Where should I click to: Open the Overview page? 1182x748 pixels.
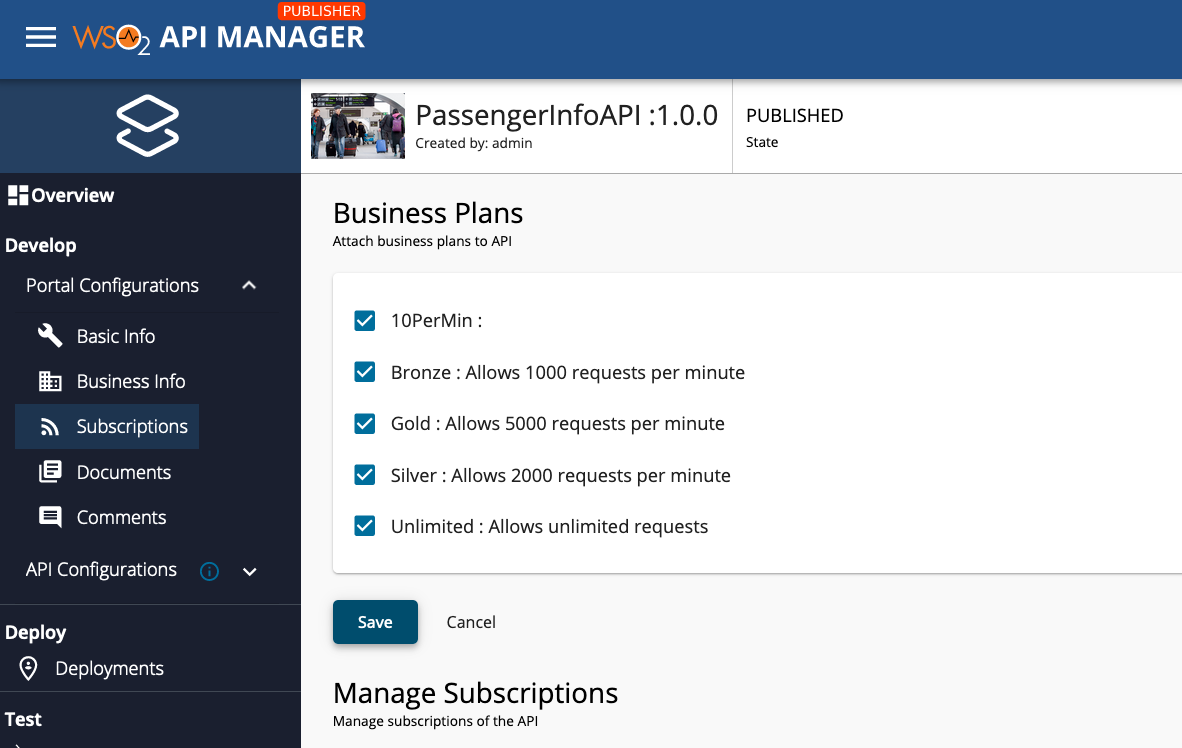coord(62,195)
